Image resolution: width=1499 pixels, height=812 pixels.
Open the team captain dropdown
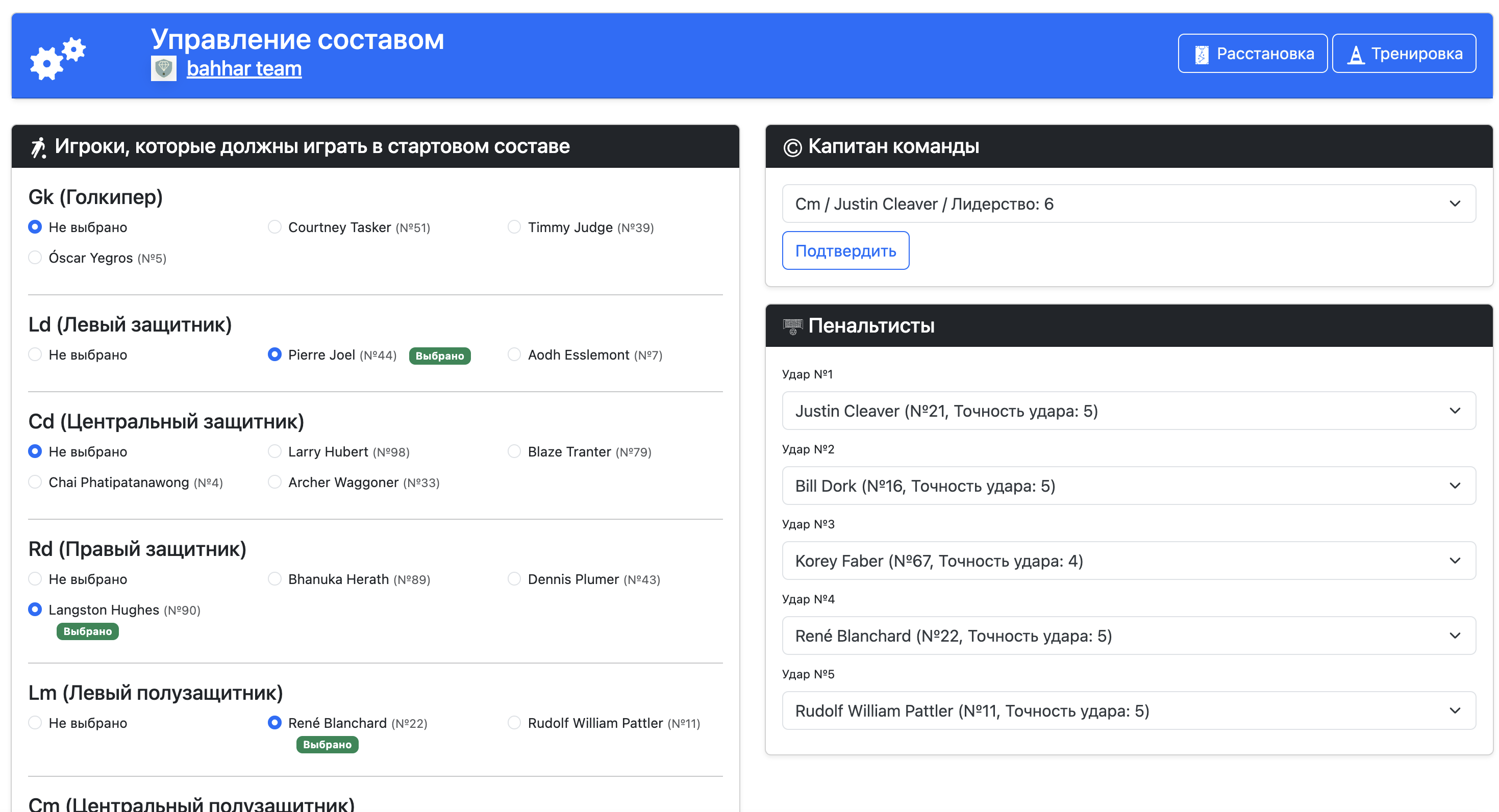1128,204
